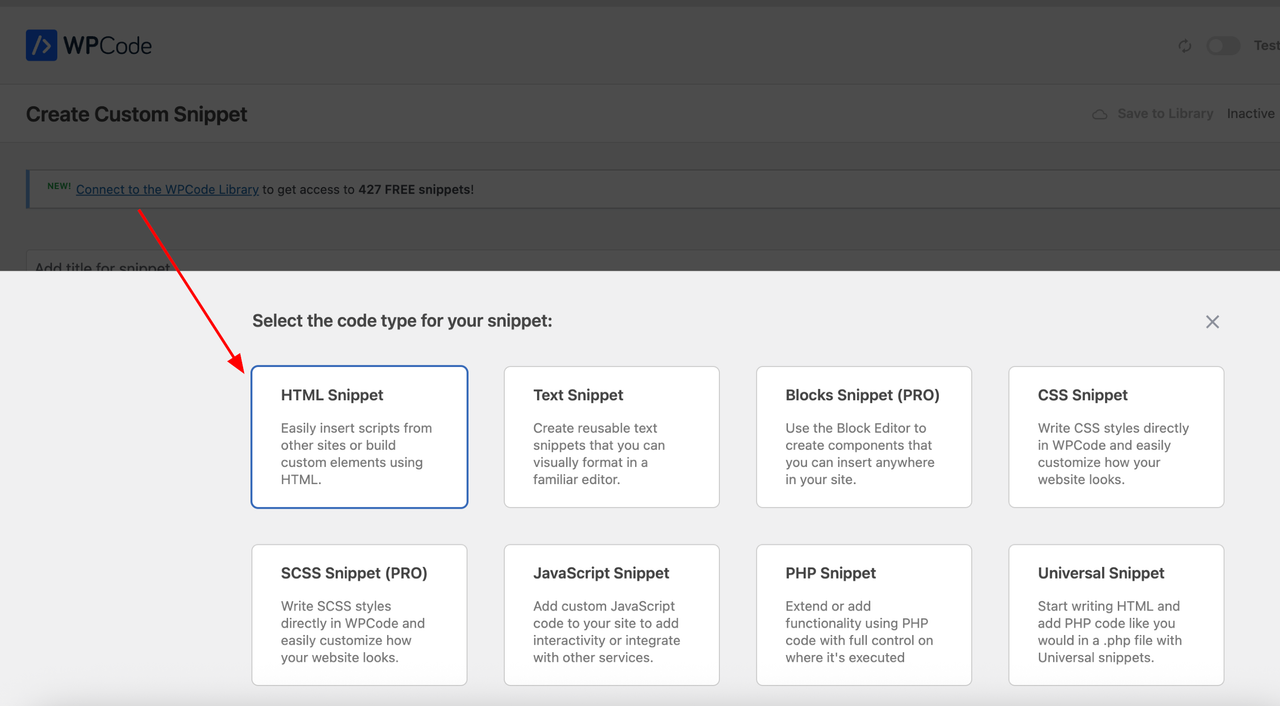Choose the SCSS Snippet (PRO) card
The image size is (1280, 706).
click(x=359, y=614)
